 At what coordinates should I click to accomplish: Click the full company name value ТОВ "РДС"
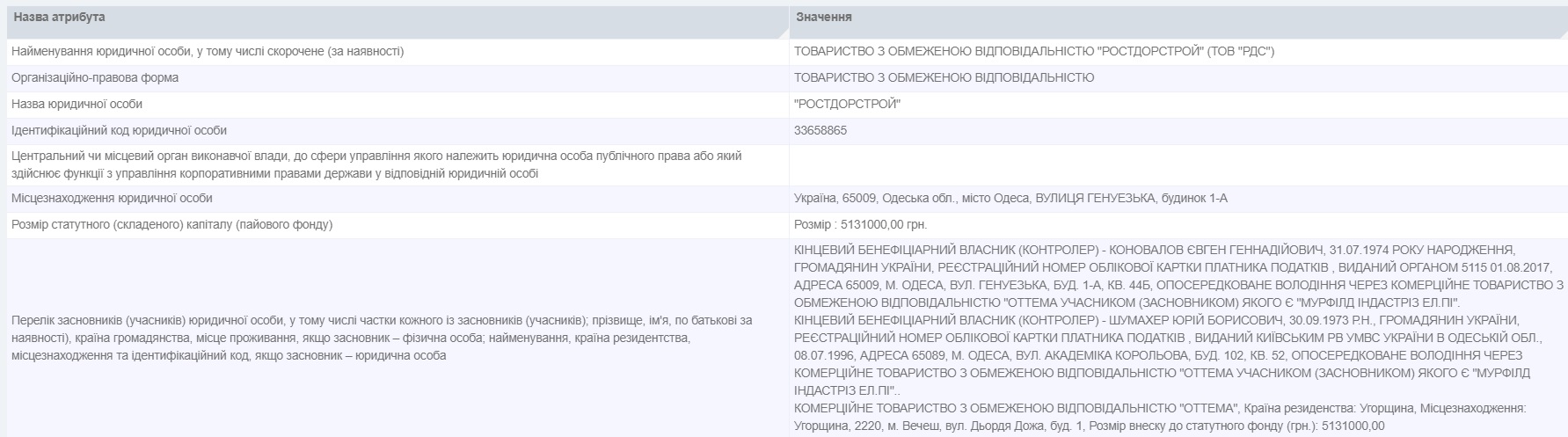pyautogui.click(x=1034, y=52)
